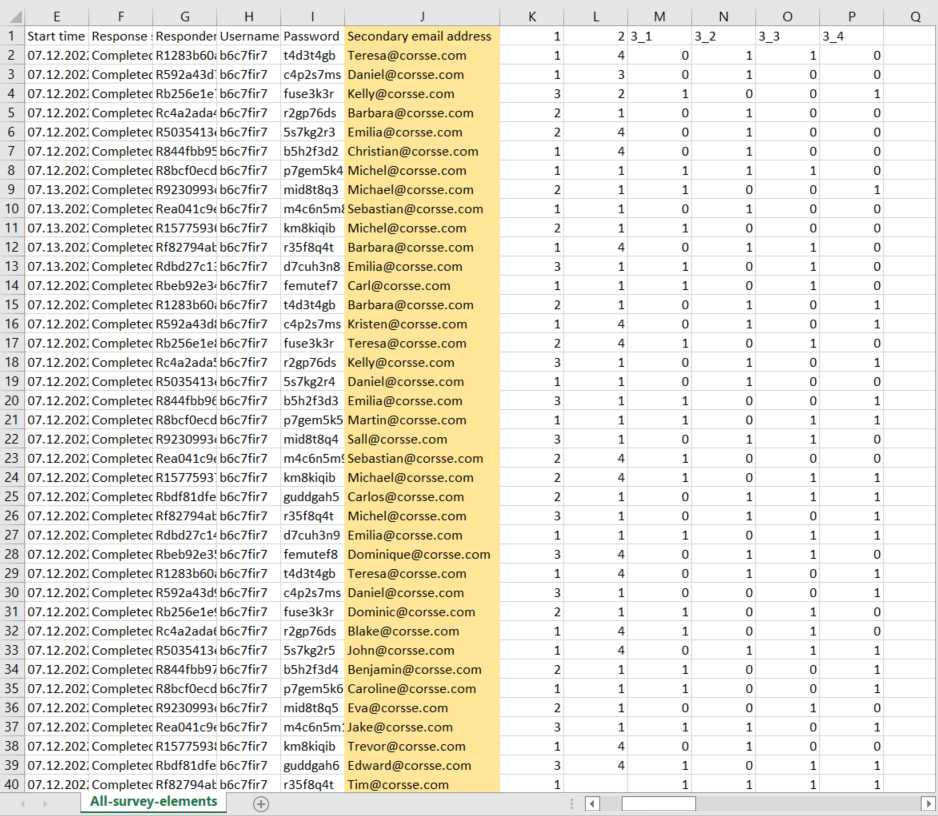Screen dimensions: 938x816
Task: Select the 3_4 column header cell
Action: click(850, 36)
